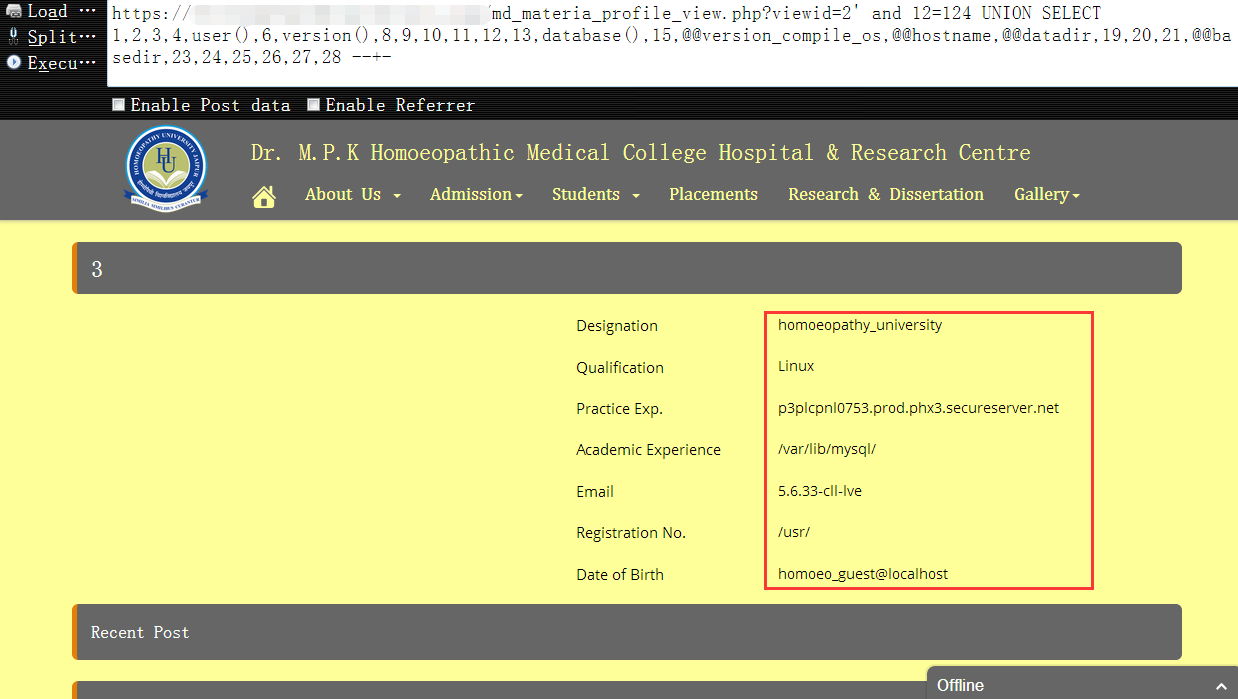
Task: Click the Date of Birth label
Action: pyautogui.click(x=620, y=575)
